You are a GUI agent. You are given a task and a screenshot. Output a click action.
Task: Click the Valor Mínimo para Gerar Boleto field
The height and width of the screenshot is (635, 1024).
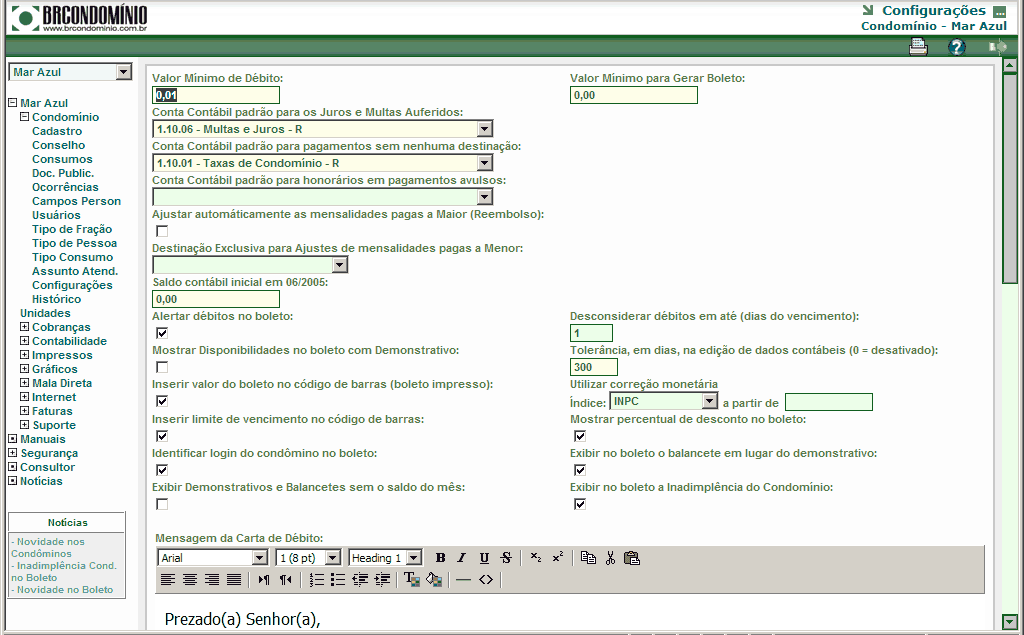click(x=633, y=95)
